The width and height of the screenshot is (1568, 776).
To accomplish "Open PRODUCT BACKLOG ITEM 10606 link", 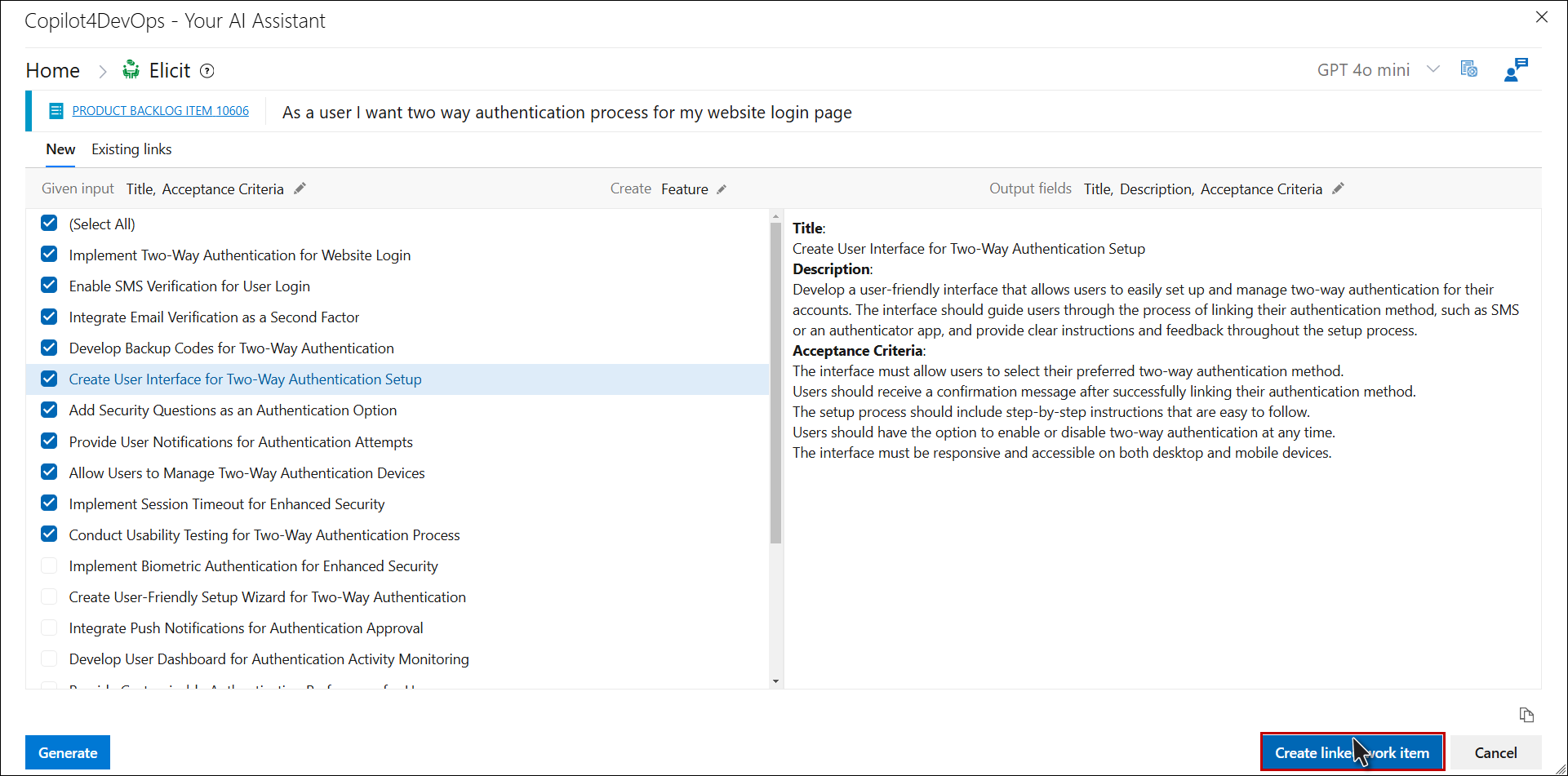I will click(161, 111).
